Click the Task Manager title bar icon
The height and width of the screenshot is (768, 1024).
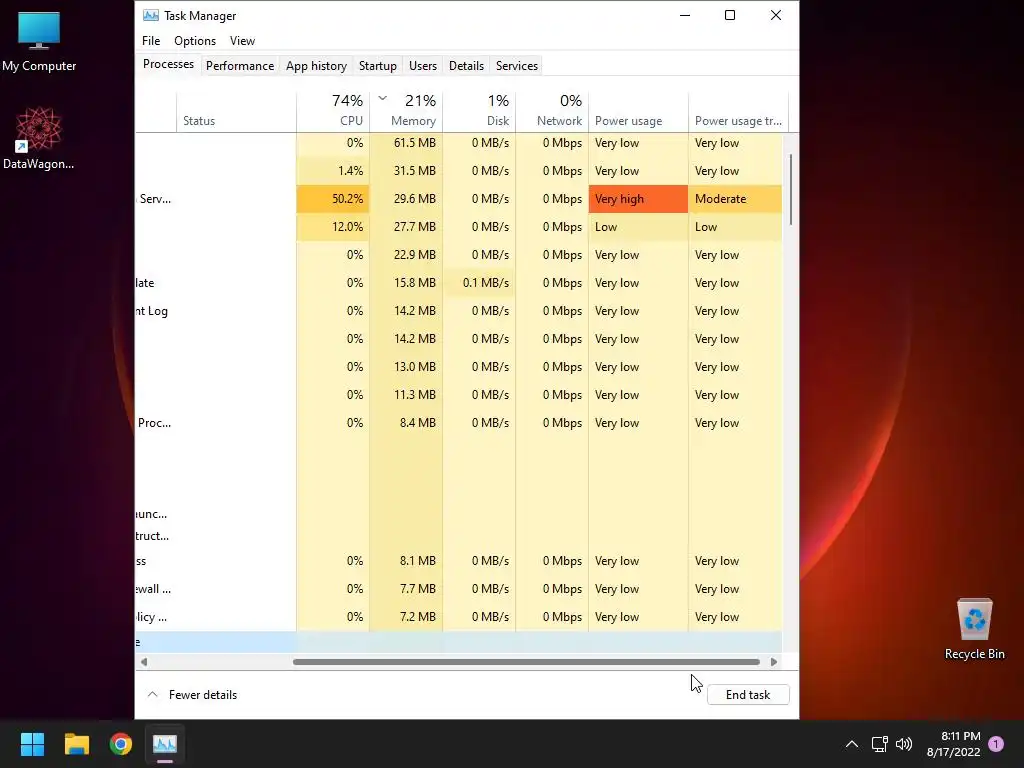click(151, 15)
